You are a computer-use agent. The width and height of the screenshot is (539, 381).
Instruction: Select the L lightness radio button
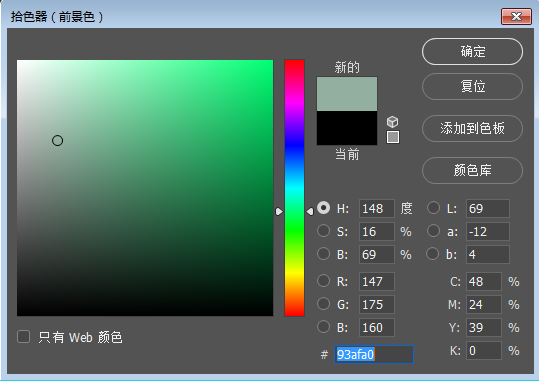point(433,208)
